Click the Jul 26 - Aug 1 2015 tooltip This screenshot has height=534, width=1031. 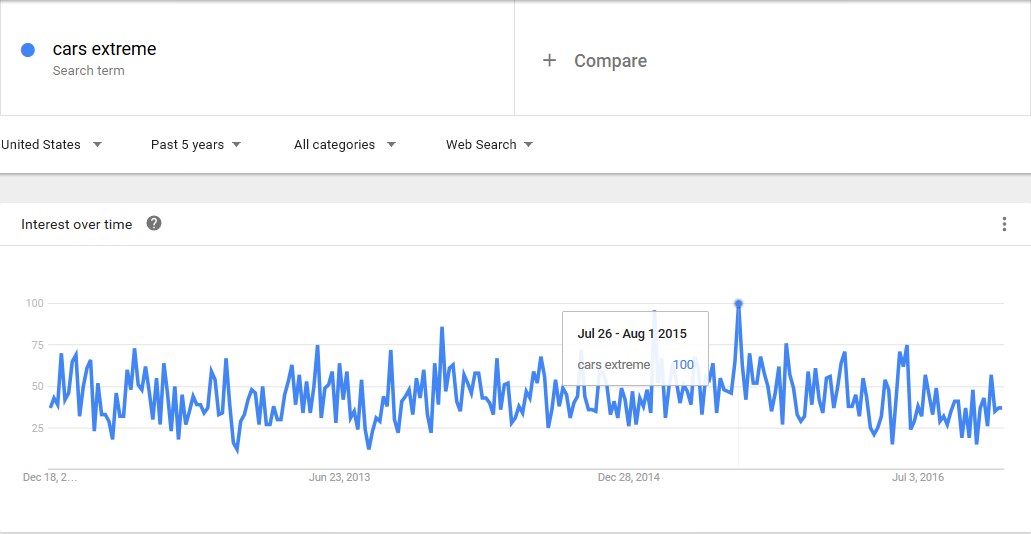(x=632, y=334)
